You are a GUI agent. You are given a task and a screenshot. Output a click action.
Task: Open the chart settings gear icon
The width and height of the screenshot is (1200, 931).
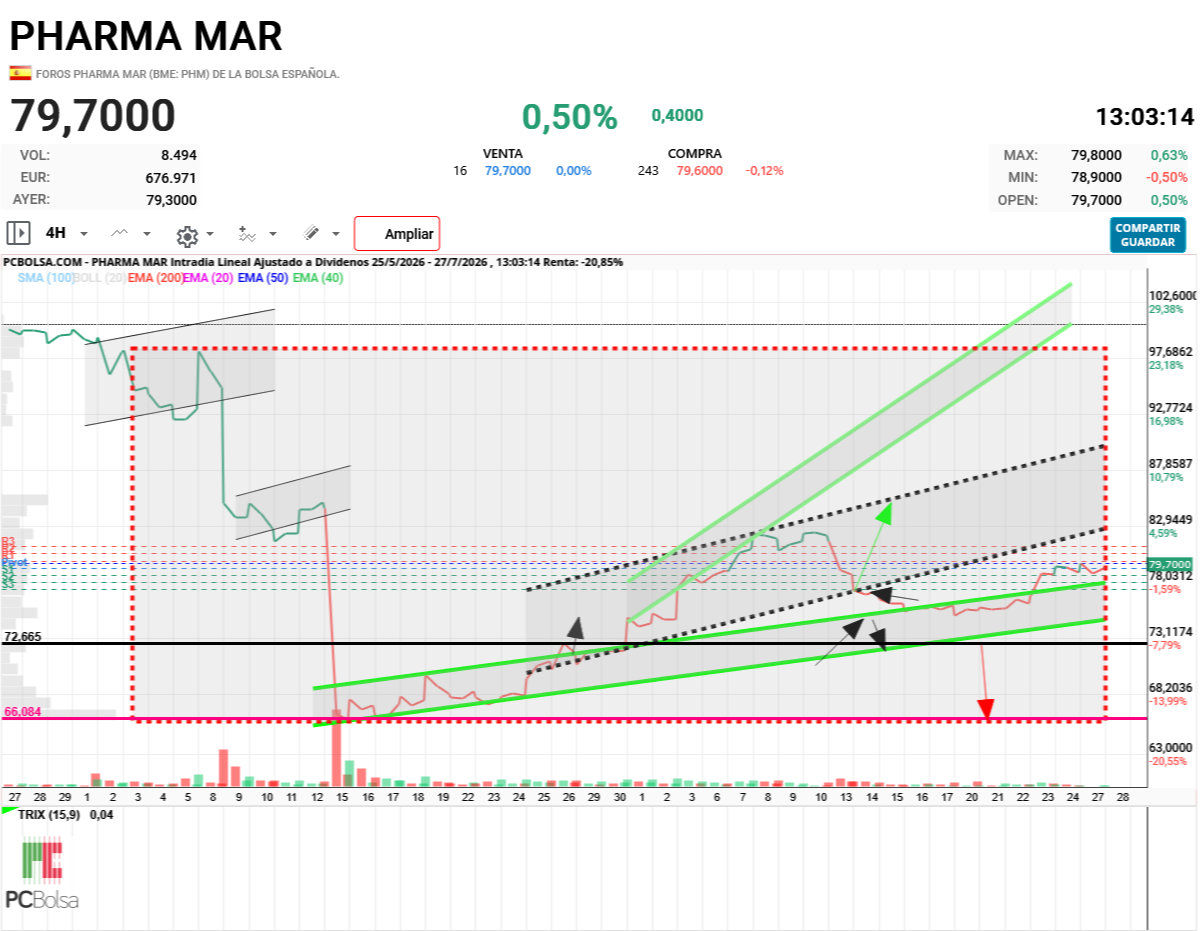click(x=186, y=235)
